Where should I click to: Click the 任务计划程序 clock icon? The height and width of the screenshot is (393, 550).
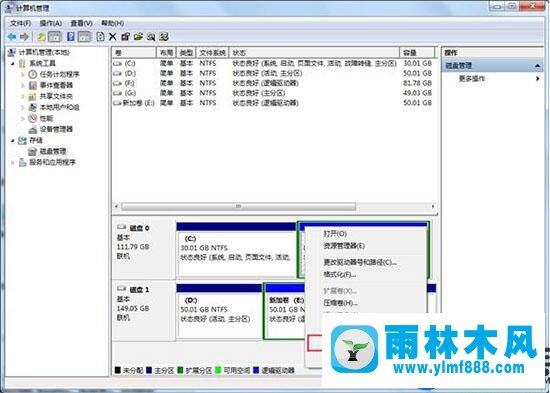33,74
